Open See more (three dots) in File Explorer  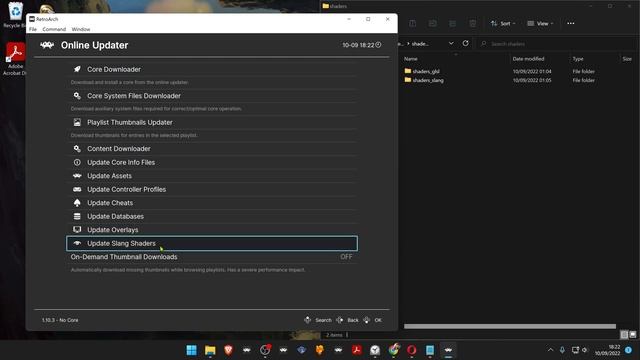pyautogui.click(x=571, y=24)
